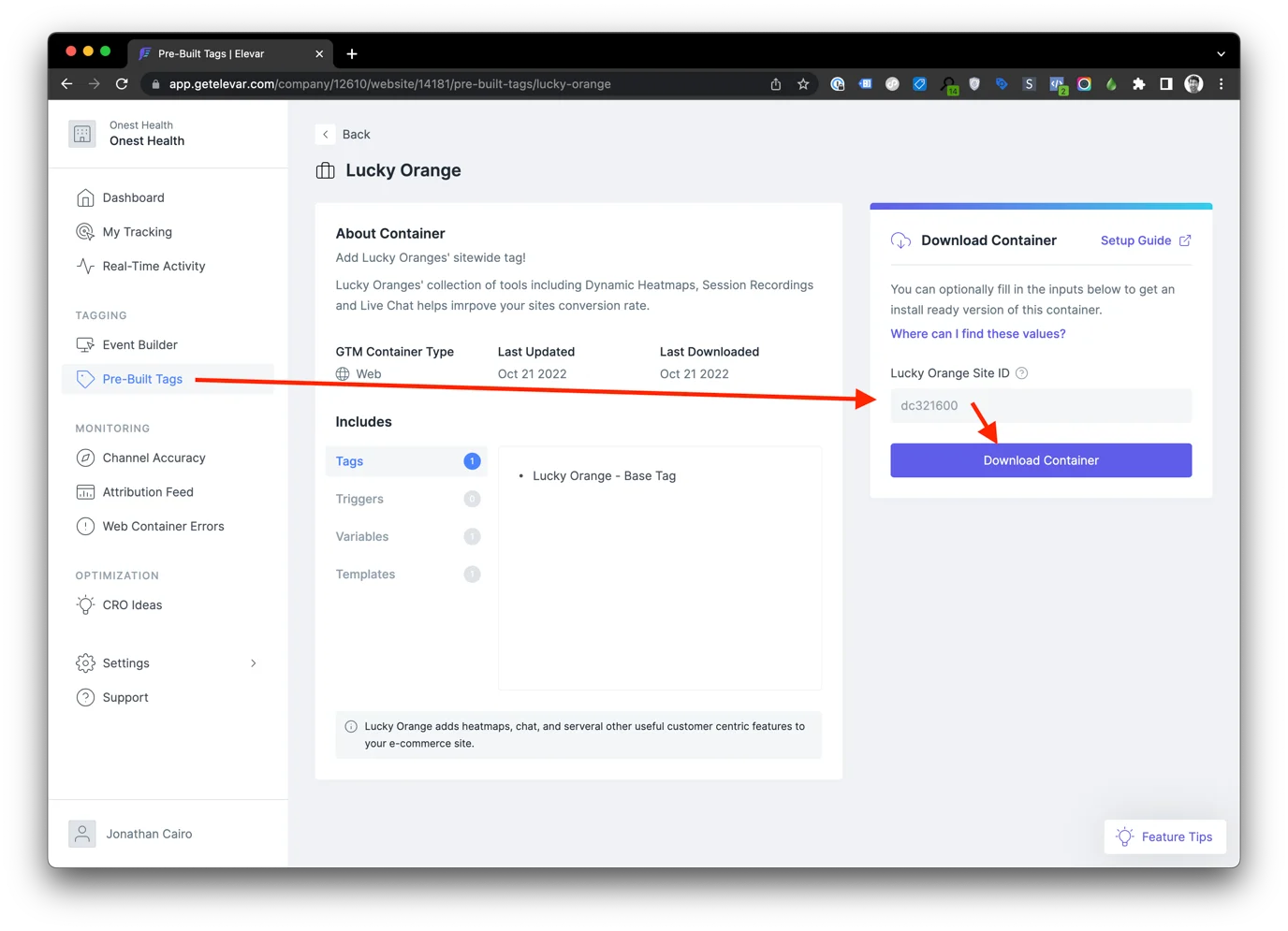Open Channel Accuracy monitoring

tap(154, 458)
